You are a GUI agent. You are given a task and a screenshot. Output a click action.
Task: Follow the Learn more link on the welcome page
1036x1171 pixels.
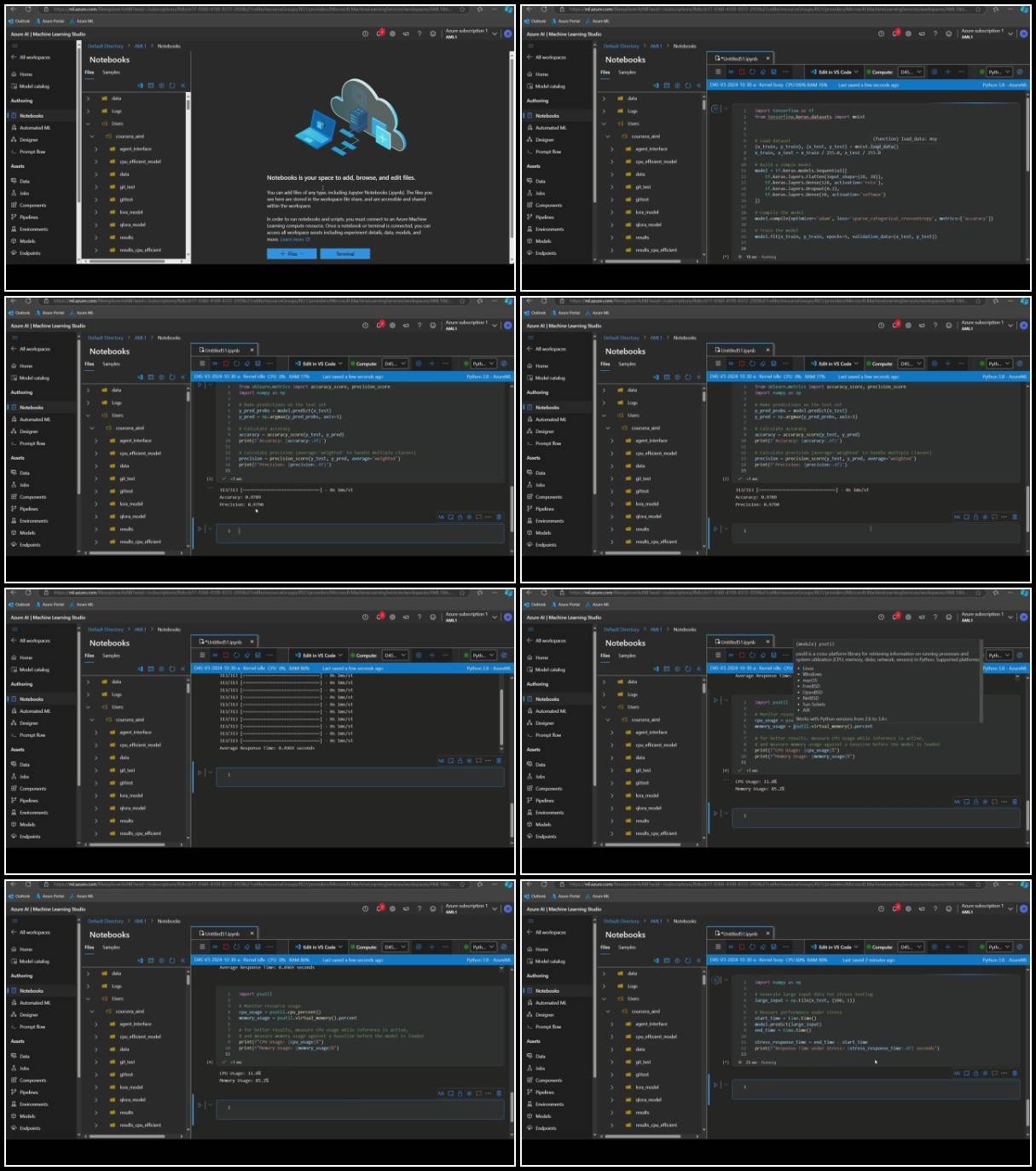pos(294,240)
